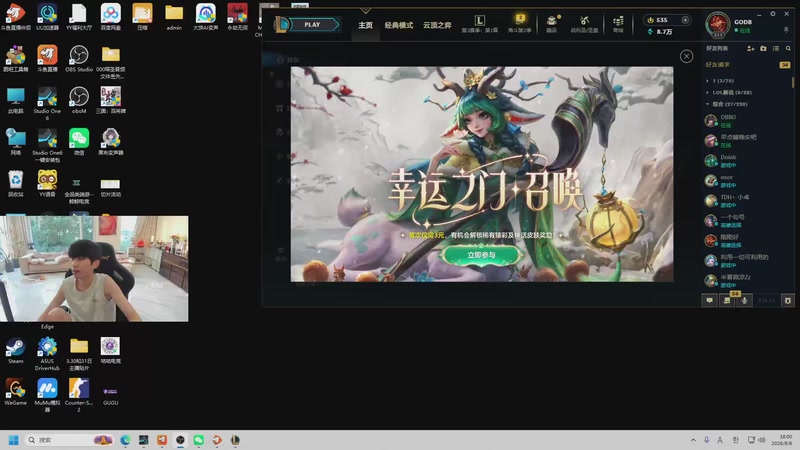This screenshot has width=800, height=450.
Task: Select friend 半夏微凉Zz in friends list
Action: 747,281
